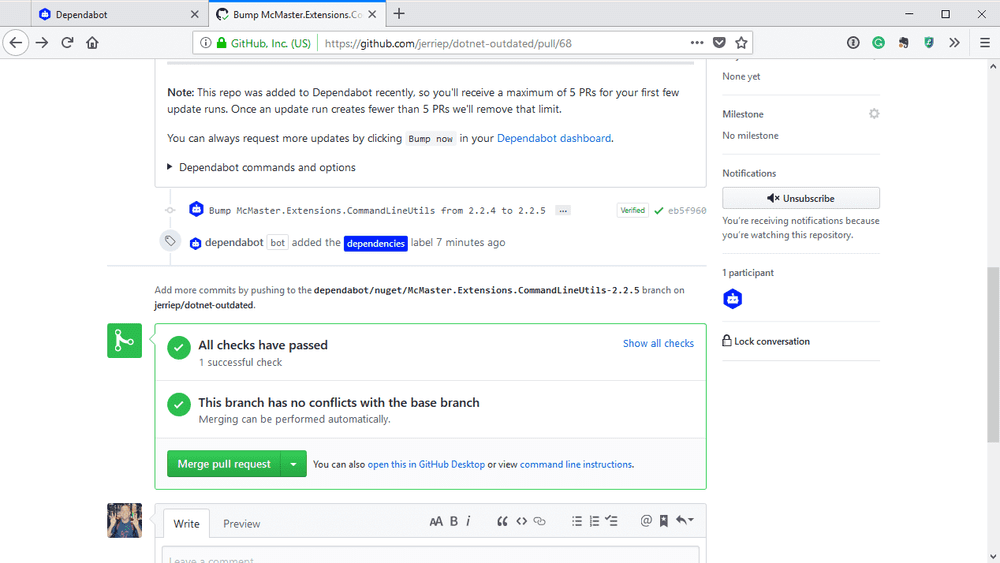Insert a quote block
The width and height of the screenshot is (1000, 563).
502,522
